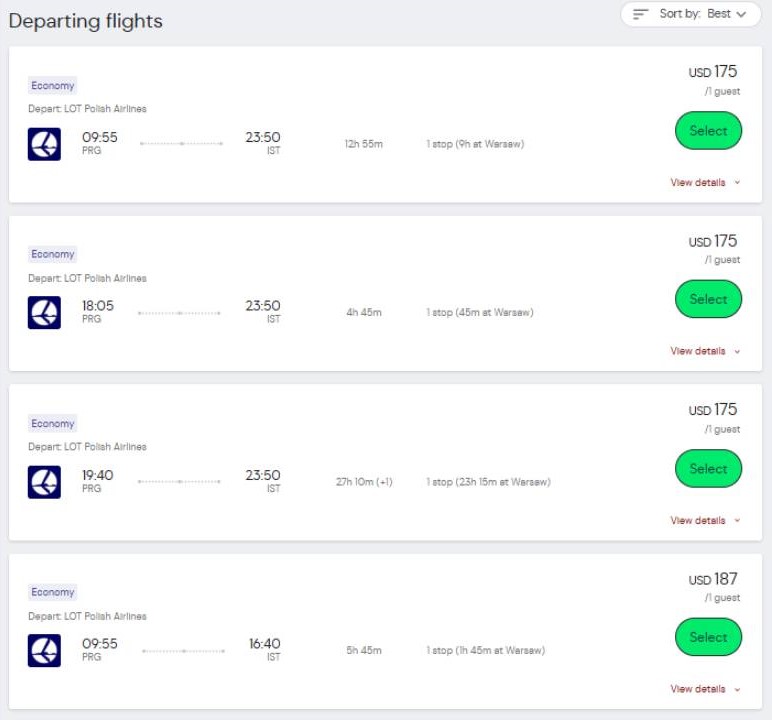Click LOT logo of 12h 55m flight
Viewport: 772px width, 720px height.
point(44,144)
